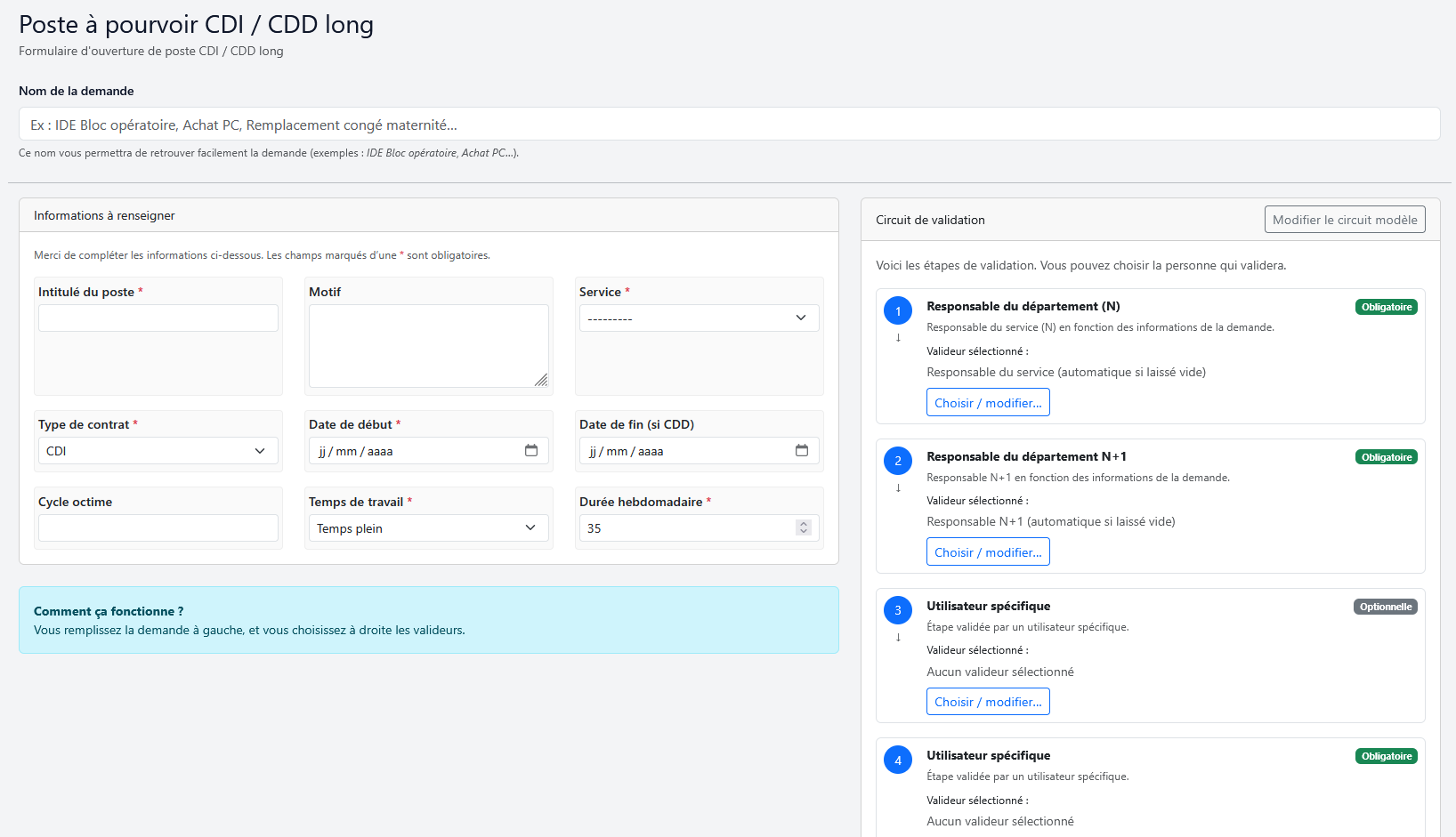Open the Service dropdown
Image resolution: width=1456 pixels, height=837 pixels.
pyautogui.click(x=700, y=318)
